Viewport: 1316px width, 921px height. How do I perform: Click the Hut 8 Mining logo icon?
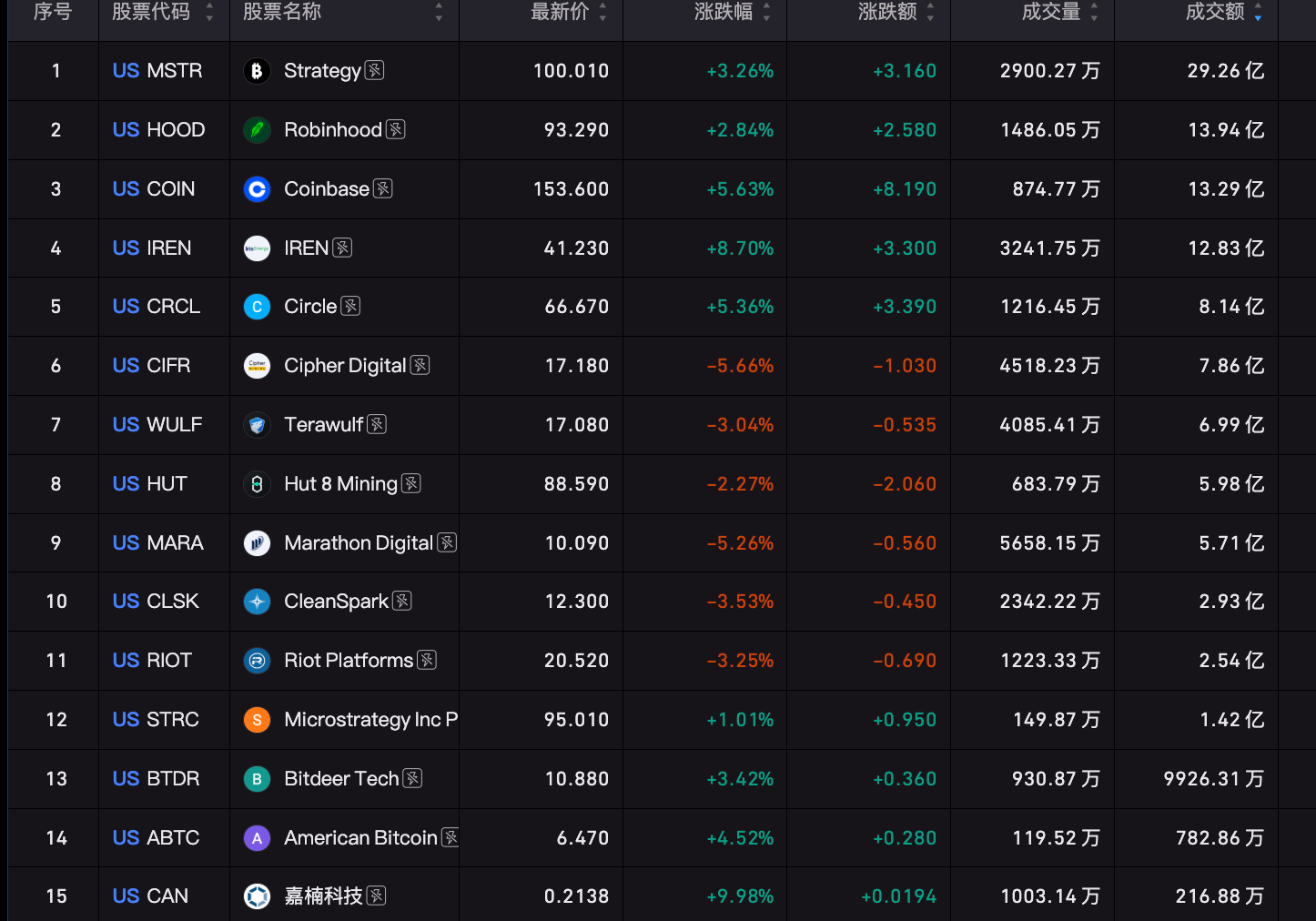click(257, 484)
